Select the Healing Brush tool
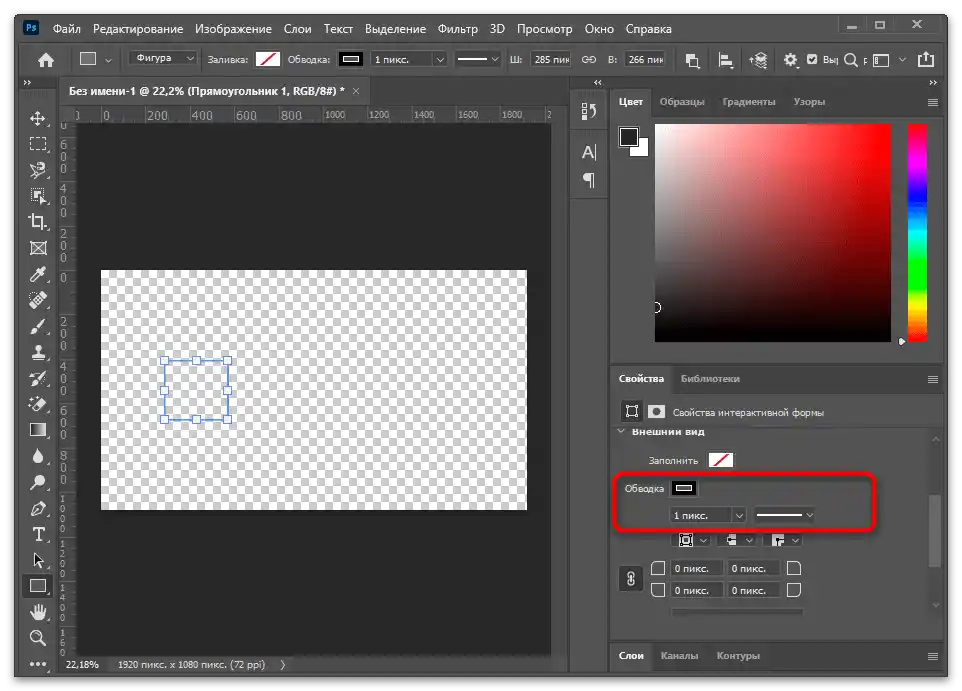The image size is (962, 691). pos(38,300)
